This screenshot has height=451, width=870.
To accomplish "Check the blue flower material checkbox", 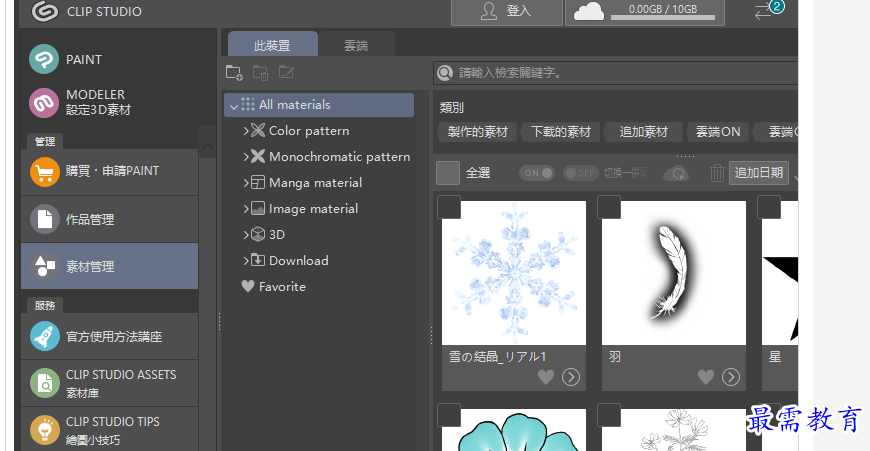I will coord(449,415).
